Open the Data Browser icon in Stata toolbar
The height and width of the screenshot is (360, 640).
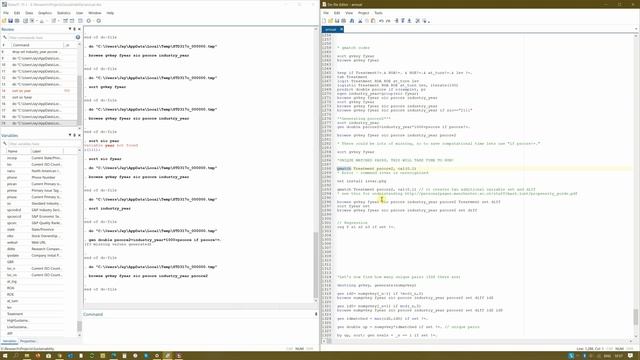72,21
